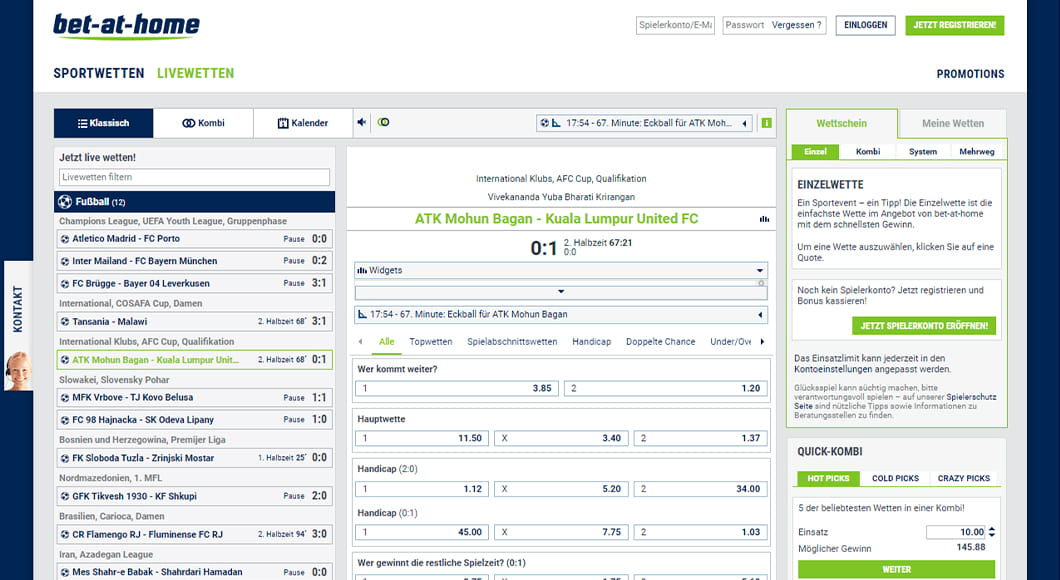Focus the Spielerkonto/E-Mail field
Image resolution: width=1060 pixels, height=580 pixels.
pos(675,25)
